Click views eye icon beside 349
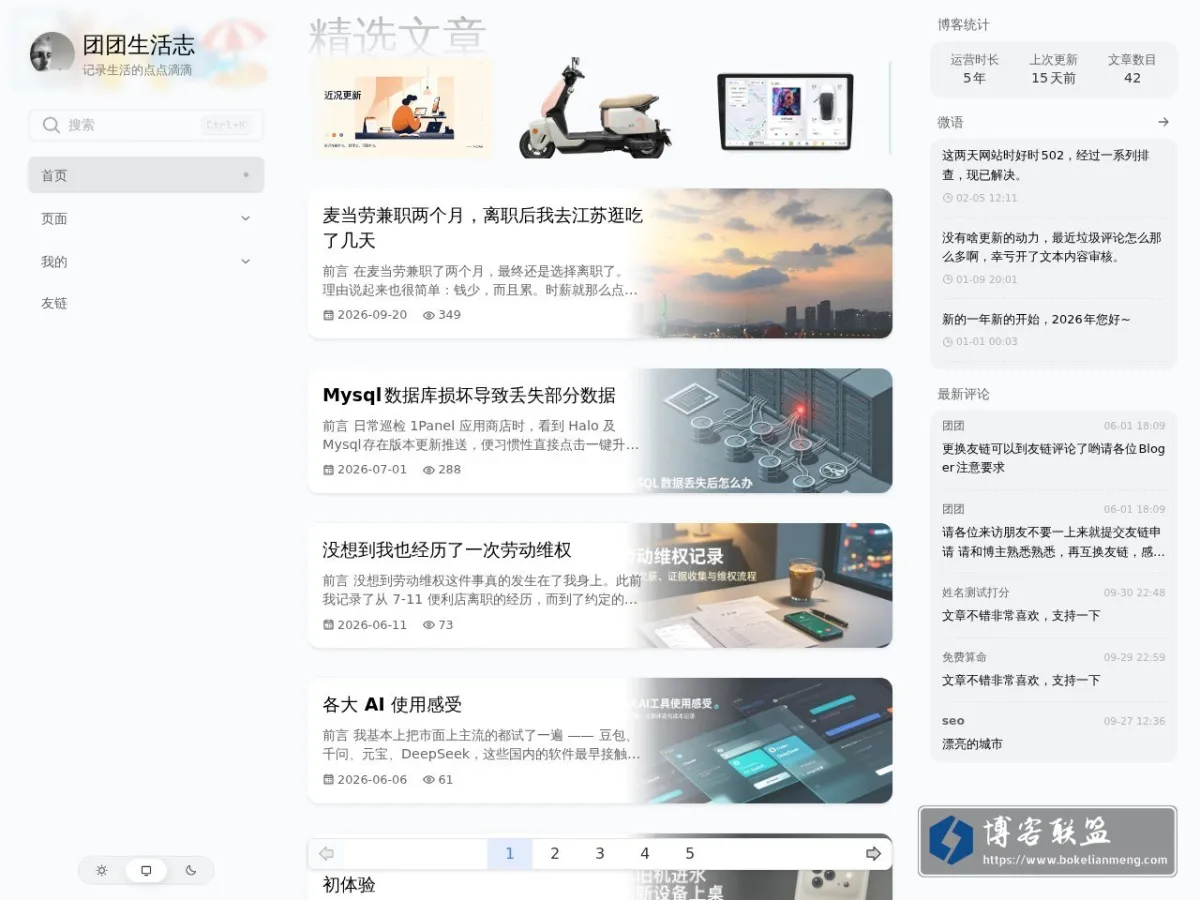The width and height of the screenshot is (1200, 900). pos(429,315)
